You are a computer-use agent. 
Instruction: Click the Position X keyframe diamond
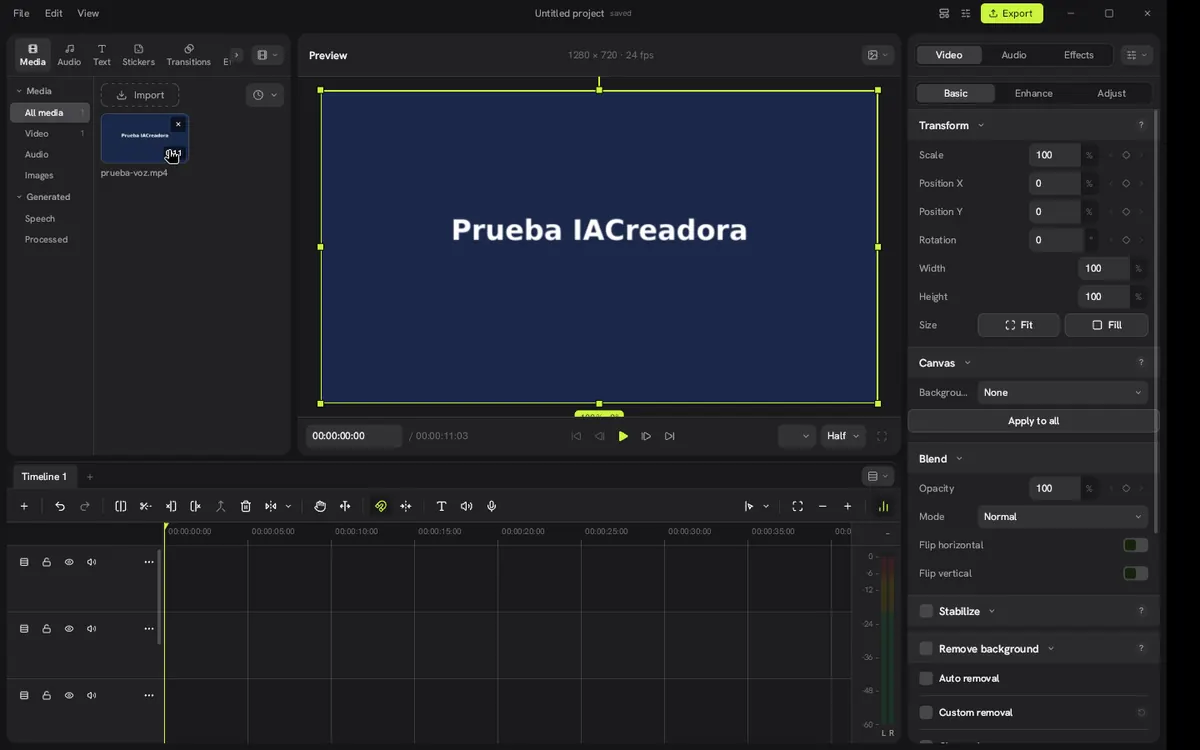[1126, 183]
